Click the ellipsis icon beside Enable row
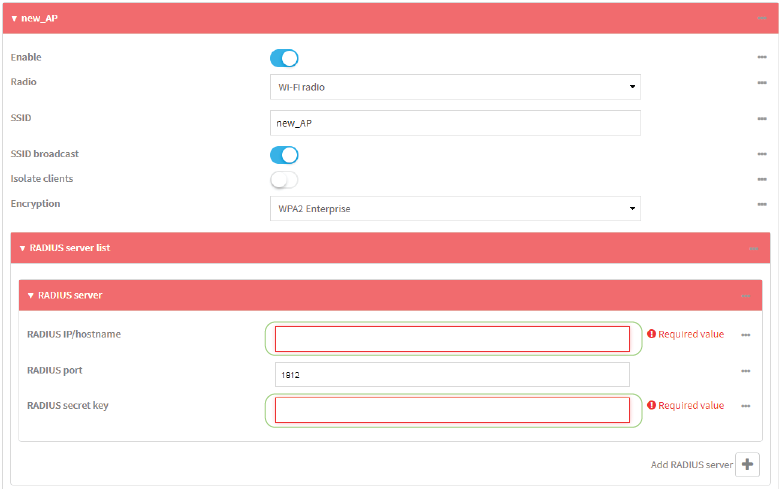783x489 pixels. [x=761, y=58]
